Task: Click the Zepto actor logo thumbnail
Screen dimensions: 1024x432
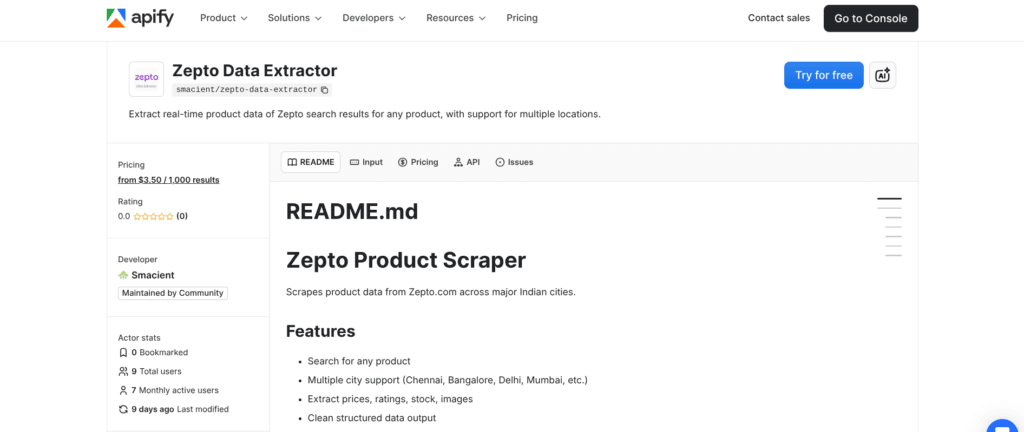Action: point(146,79)
